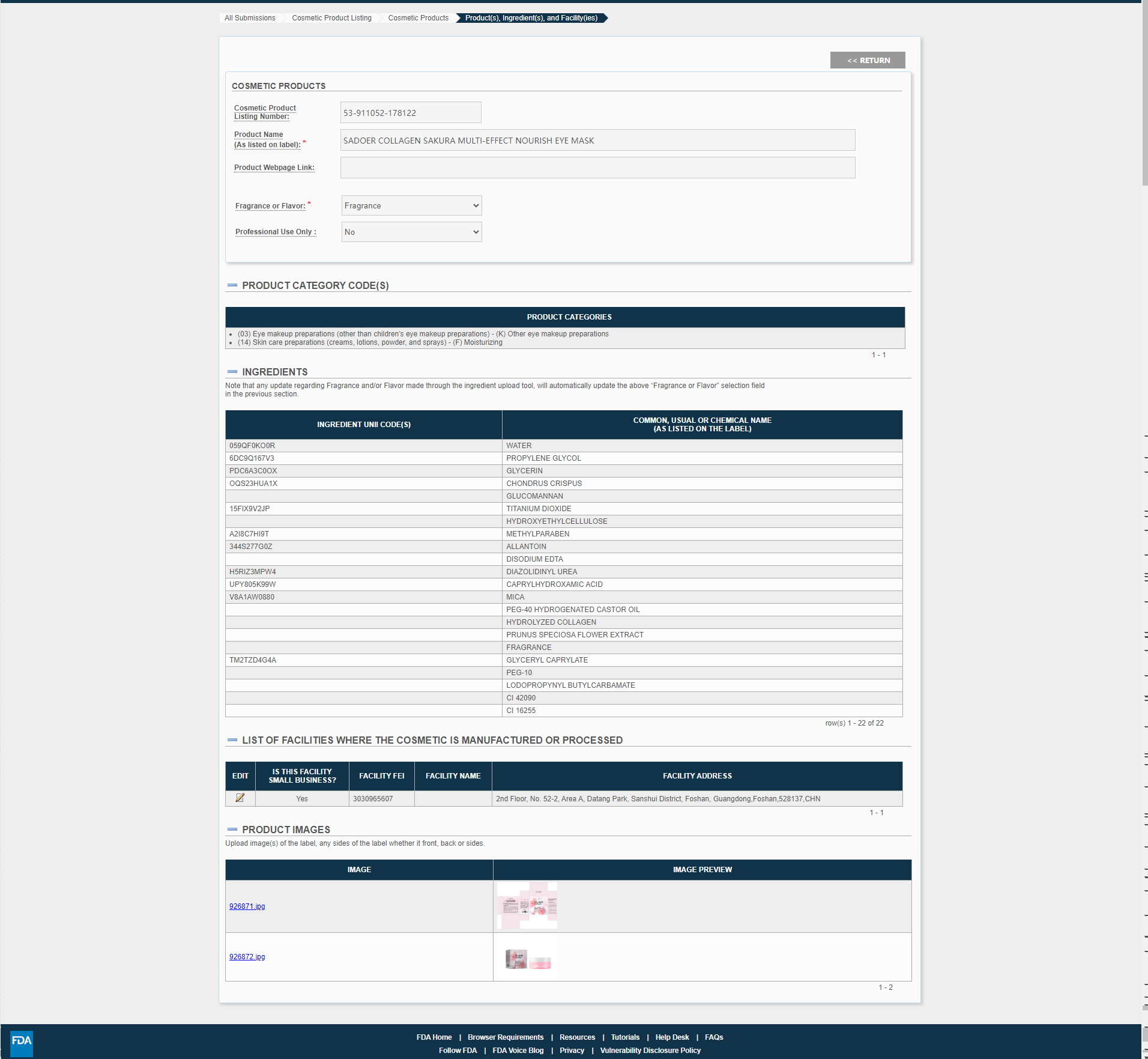Screen dimensions: 1148x1059
Task: Open the Fragrance or Flavor dropdown
Action: pos(411,205)
